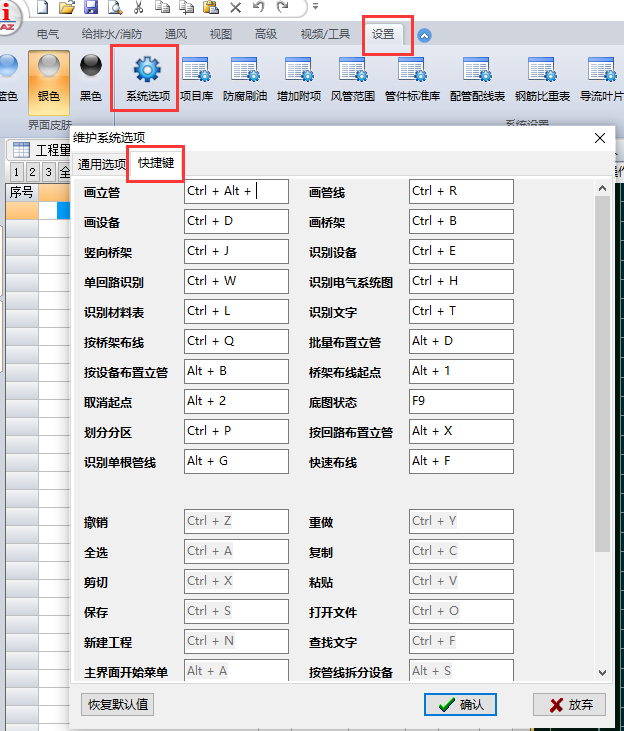Click the 防腐刷油 ribbon icon
624x731 pixels.
point(245,72)
